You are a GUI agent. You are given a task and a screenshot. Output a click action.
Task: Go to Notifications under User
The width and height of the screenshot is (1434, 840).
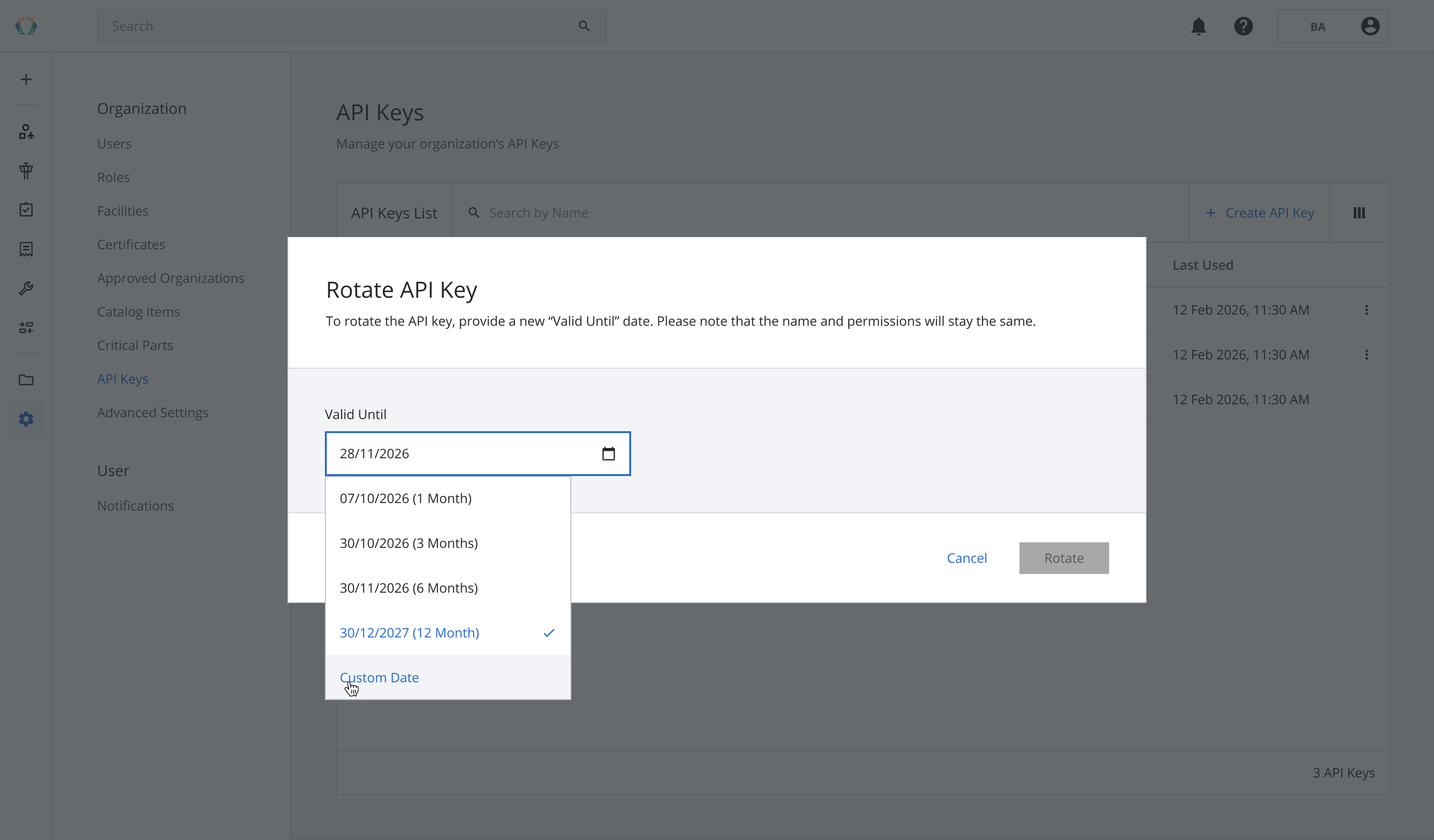135,505
